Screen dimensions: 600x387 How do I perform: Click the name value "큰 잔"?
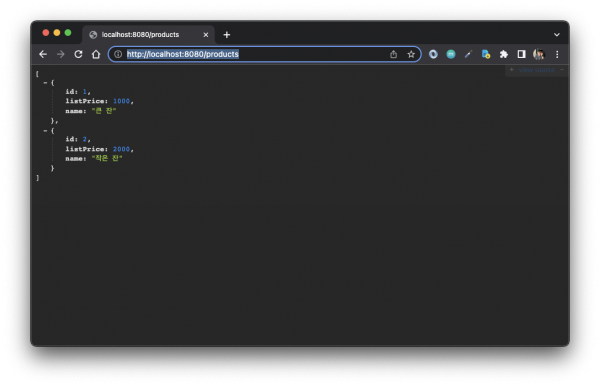point(104,111)
